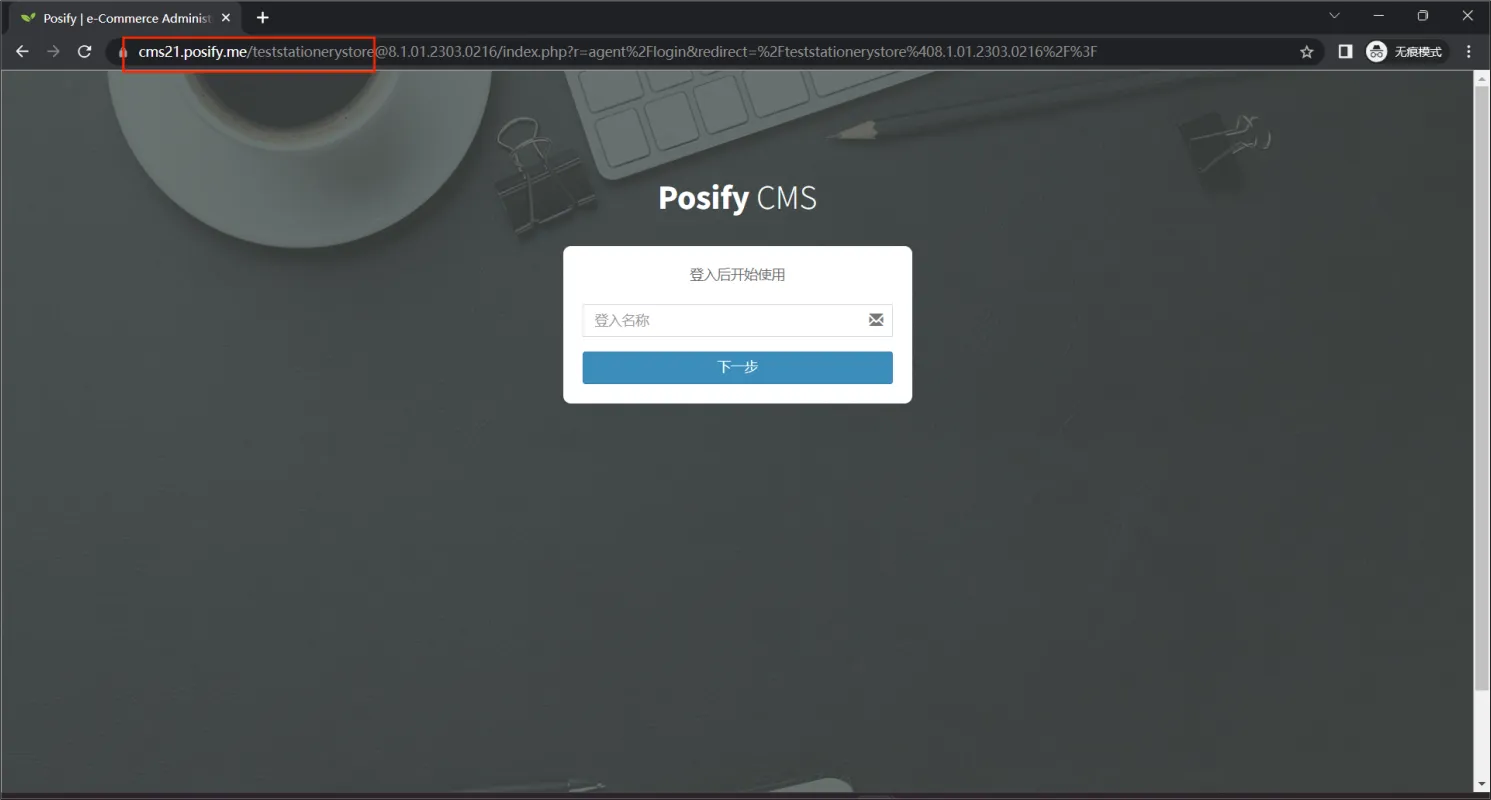1491x800 pixels.
Task: Close the Posify e-Commerce tab
Action: pos(226,18)
